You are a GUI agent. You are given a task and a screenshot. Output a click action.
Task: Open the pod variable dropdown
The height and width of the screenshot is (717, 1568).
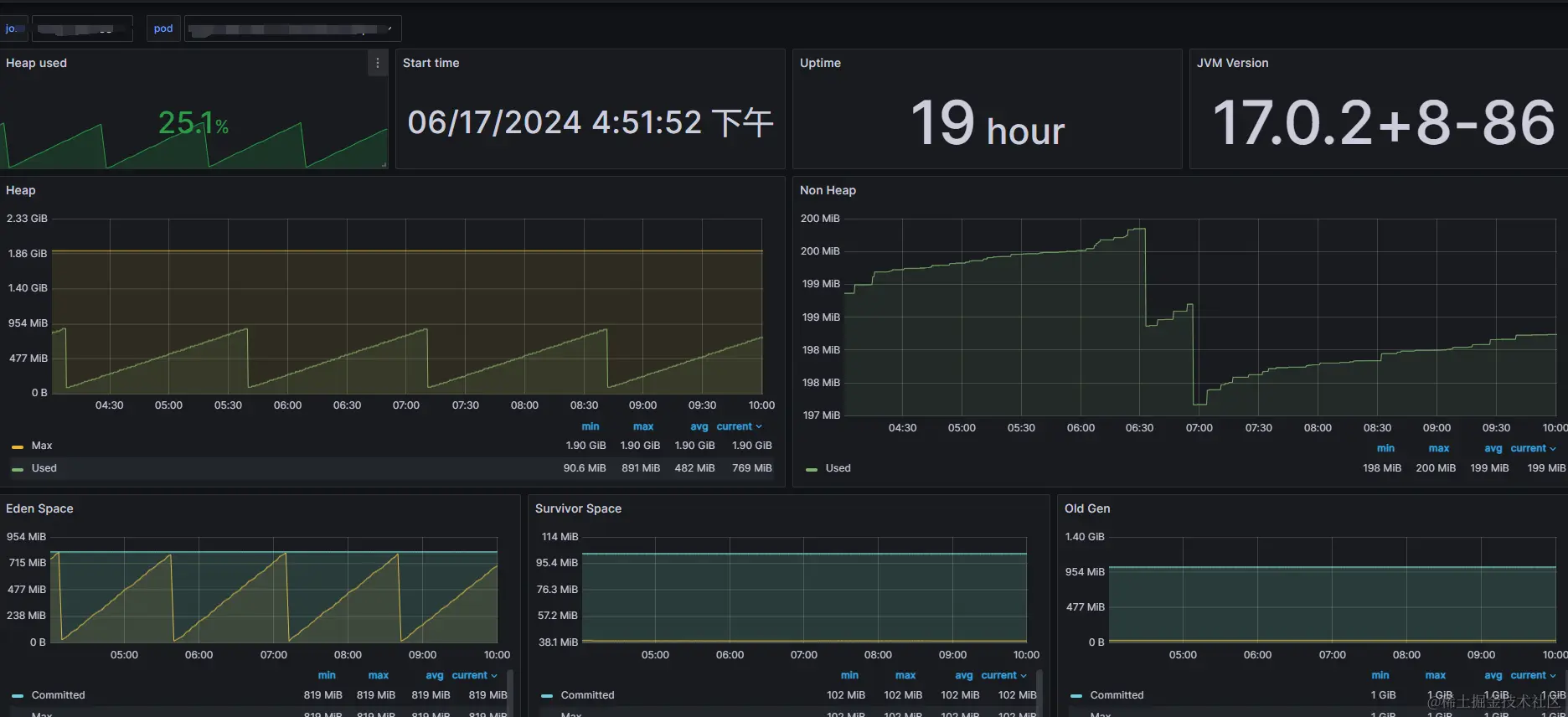(x=292, y=28)
